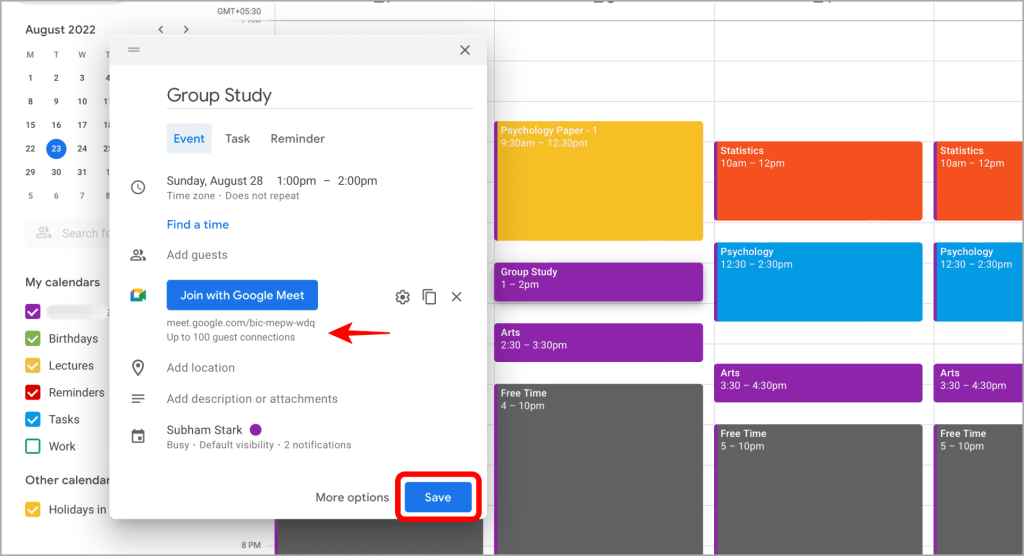The height and width of the screenshot is (556, 1024).
Task: Click the guests people icon
Action: click(138, 255)
